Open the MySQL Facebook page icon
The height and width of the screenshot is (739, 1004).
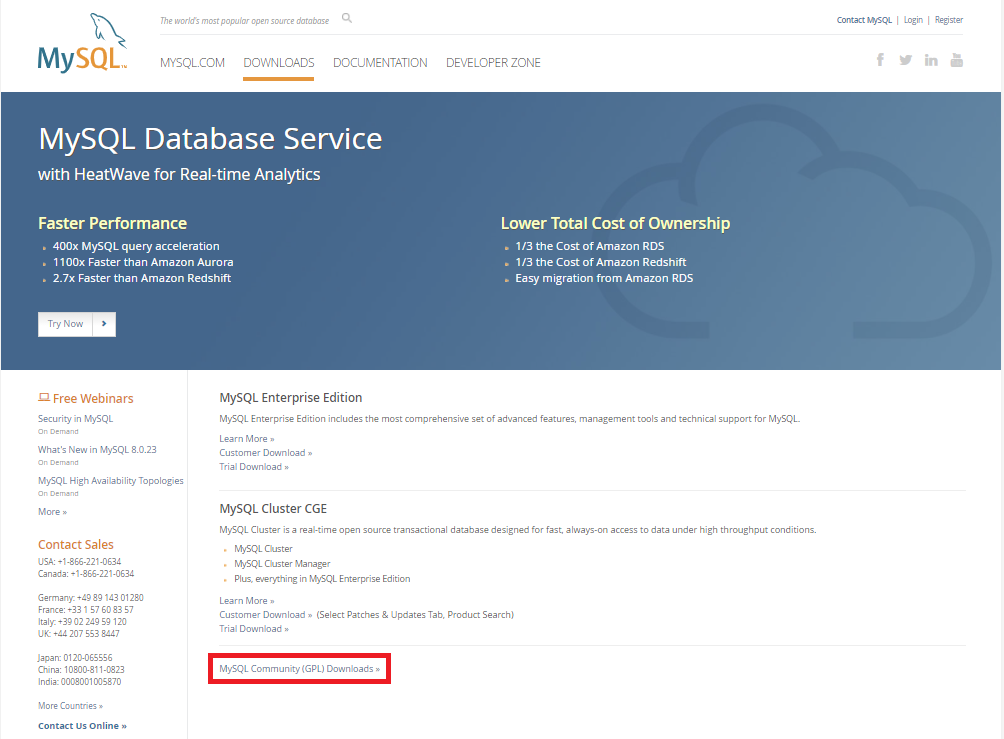click(880, 60)
